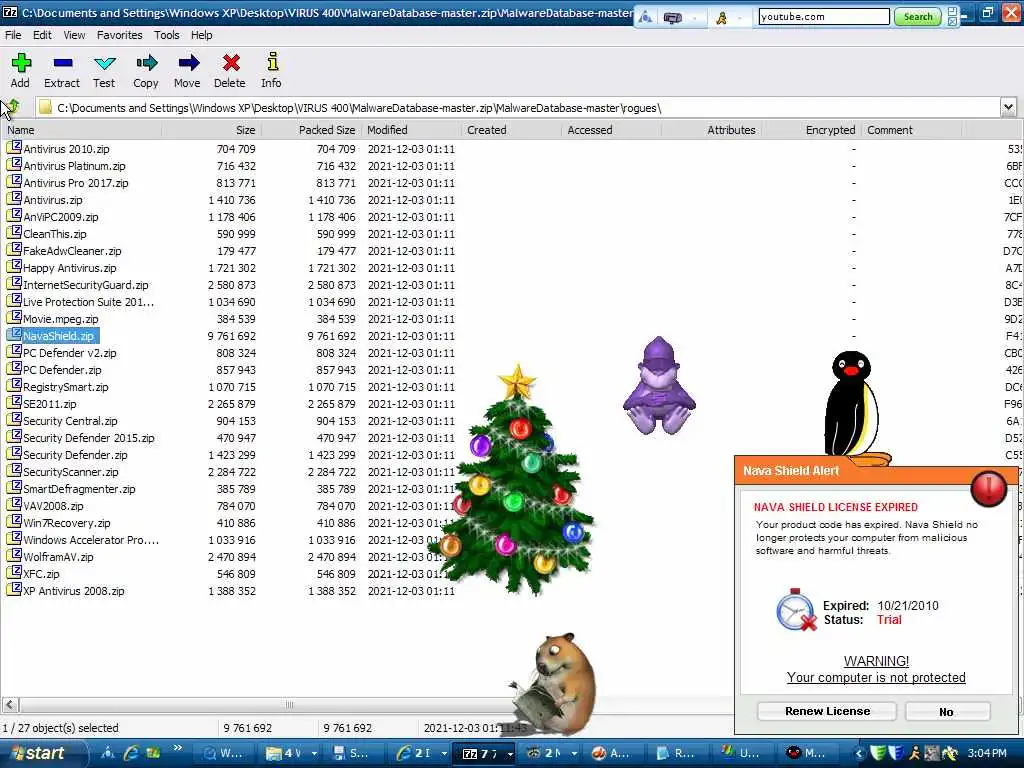The width and height of the screenshot is (1024, 768).
Task: Select Antivirus 2010.zip file
Action: click(58, 149)
